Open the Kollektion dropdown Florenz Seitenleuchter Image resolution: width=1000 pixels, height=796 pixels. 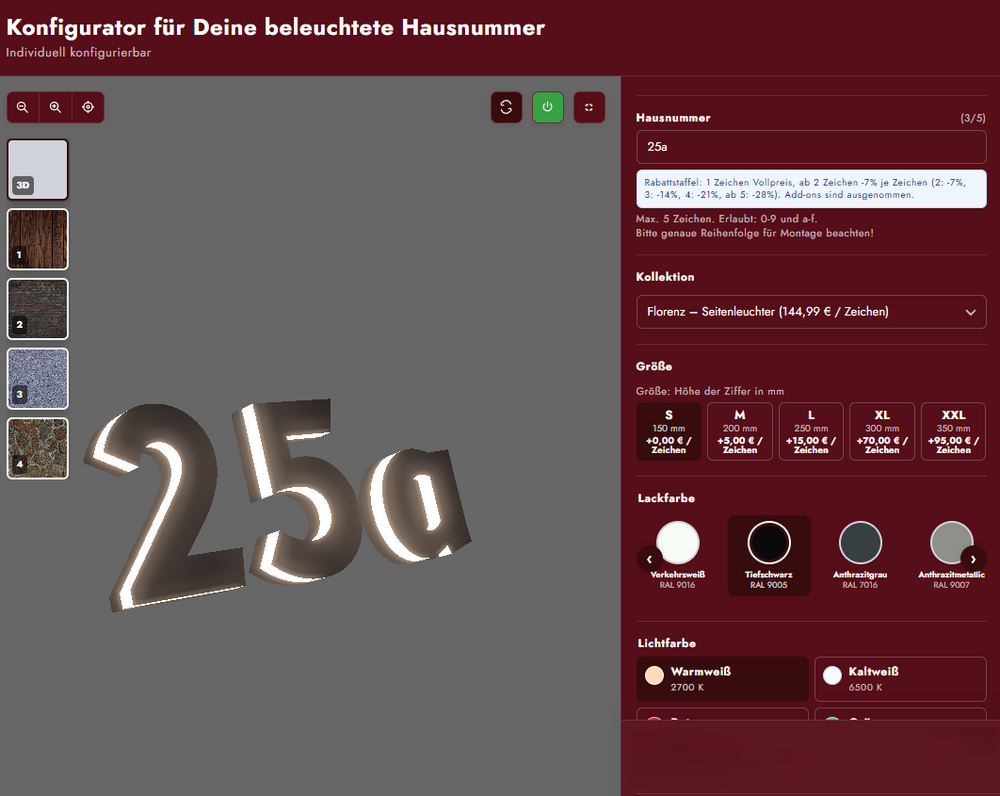(811, 312)
